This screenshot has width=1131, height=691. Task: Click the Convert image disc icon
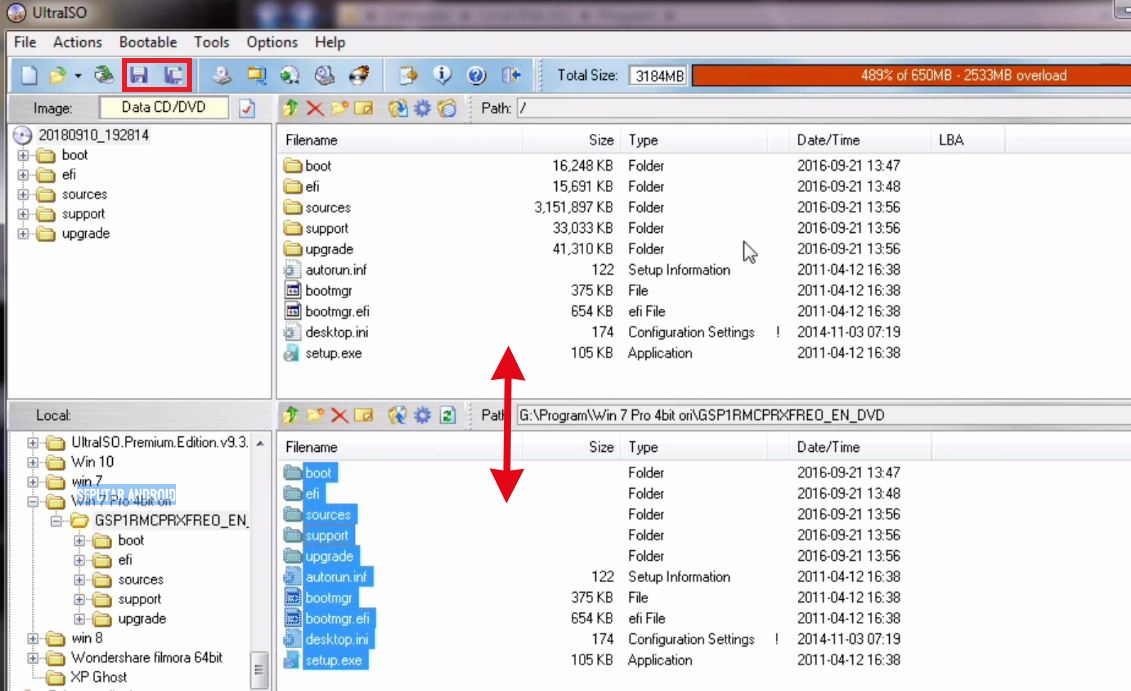pyautogui.click(x=290, y=75)
